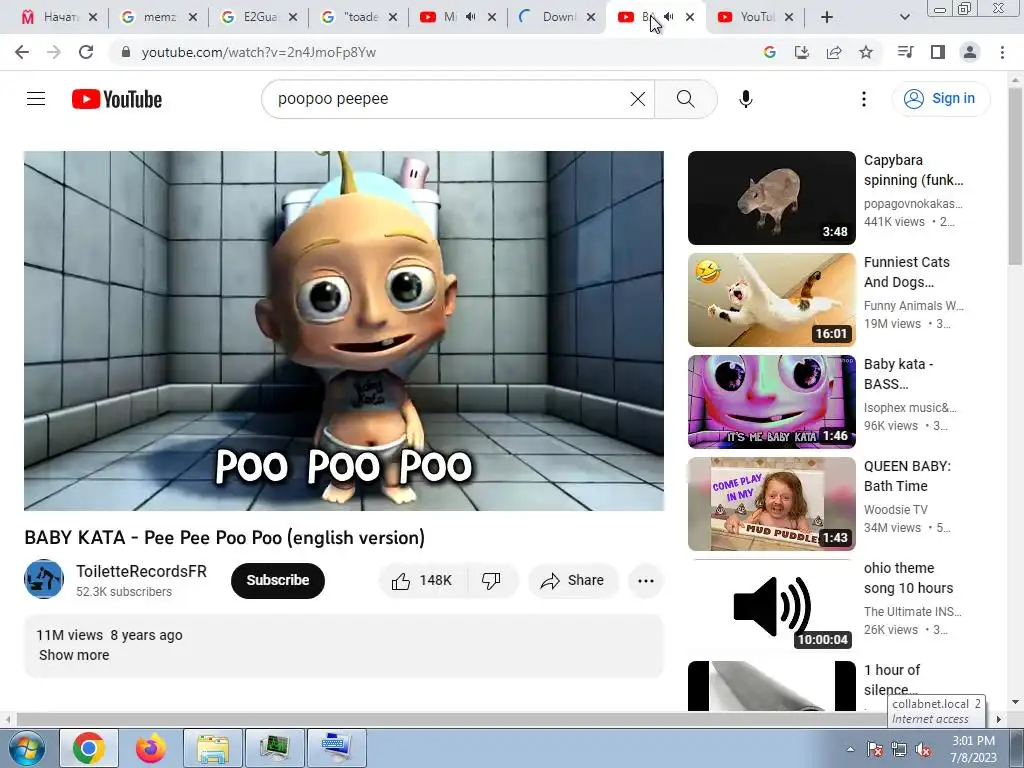This screenshot has width=1024, height=768.
Task: Toggle the Chrome side panel icon
Action: click(x=938, y=52)
